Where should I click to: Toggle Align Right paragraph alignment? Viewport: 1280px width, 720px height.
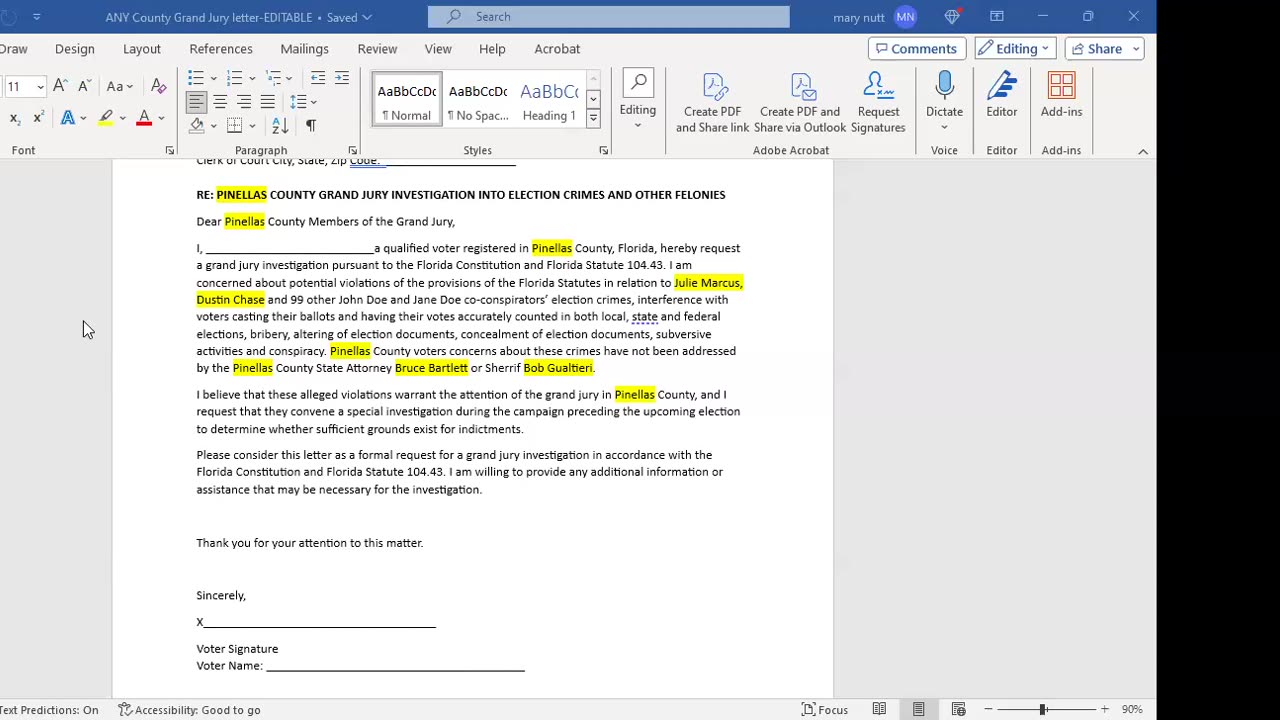tap(244, 102)
